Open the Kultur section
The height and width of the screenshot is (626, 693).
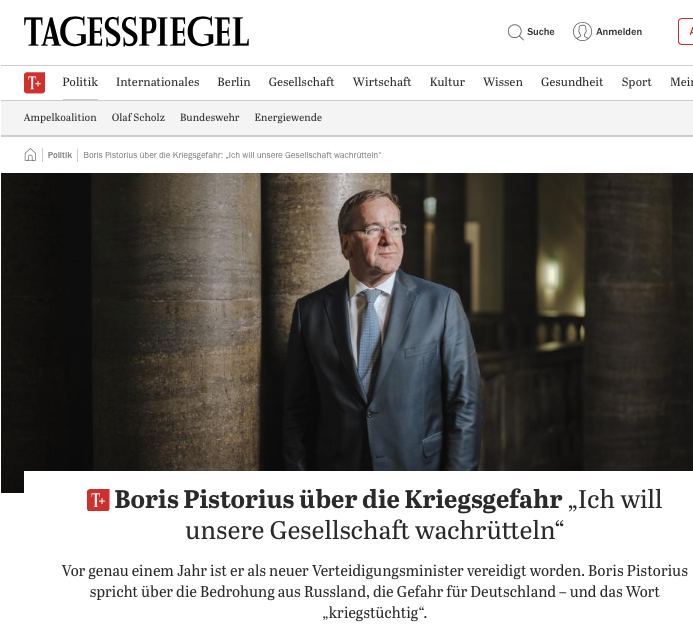tap(447, 82)
